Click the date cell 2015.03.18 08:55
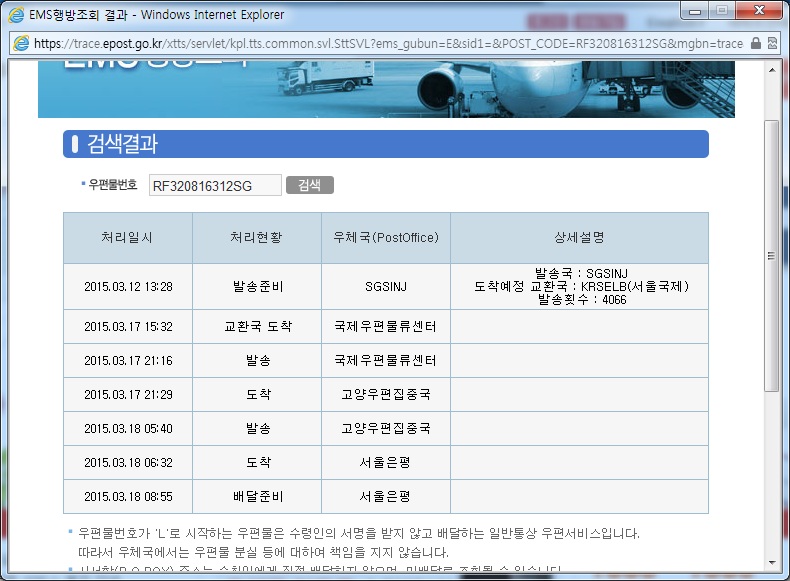This screenshot has height=581, width=790. (x=128, y=497)
